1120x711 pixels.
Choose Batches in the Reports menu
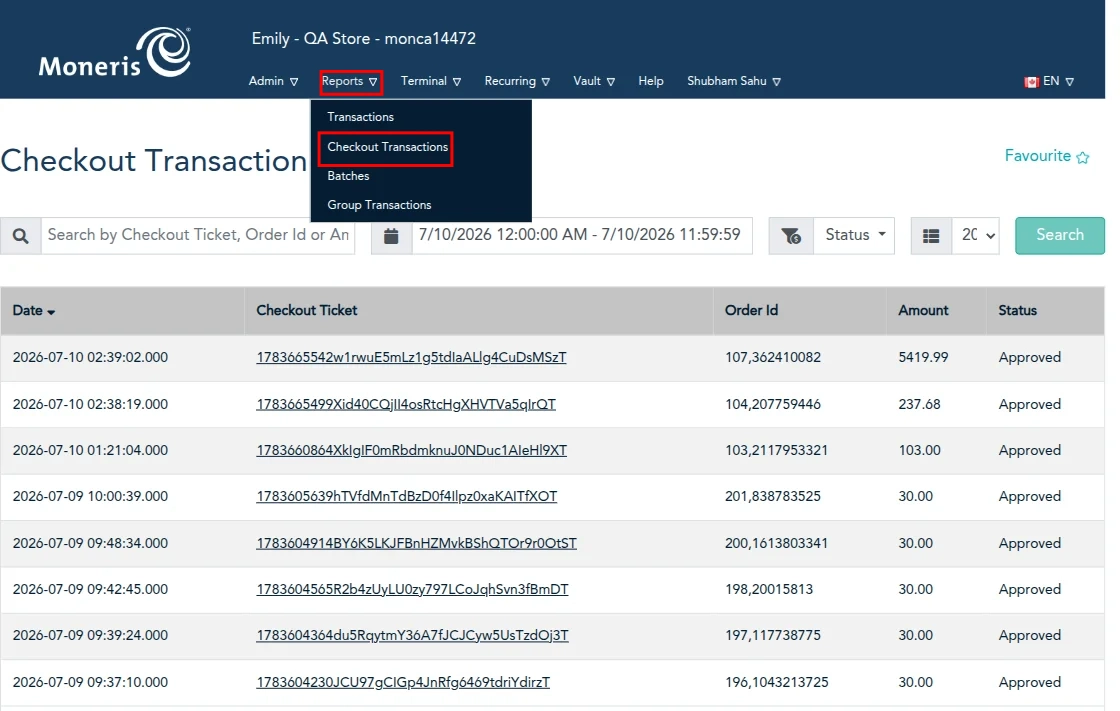click(348, 176)
